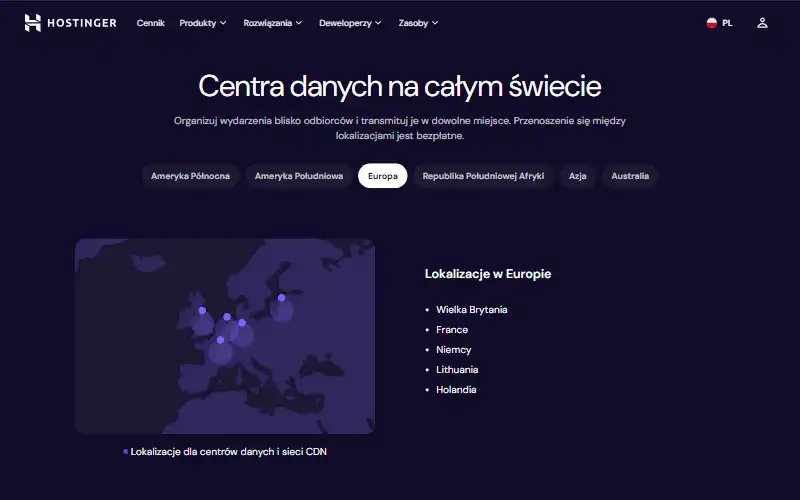Open the user account icon
This screenshot has width=800, height=500.
[762, 23]
